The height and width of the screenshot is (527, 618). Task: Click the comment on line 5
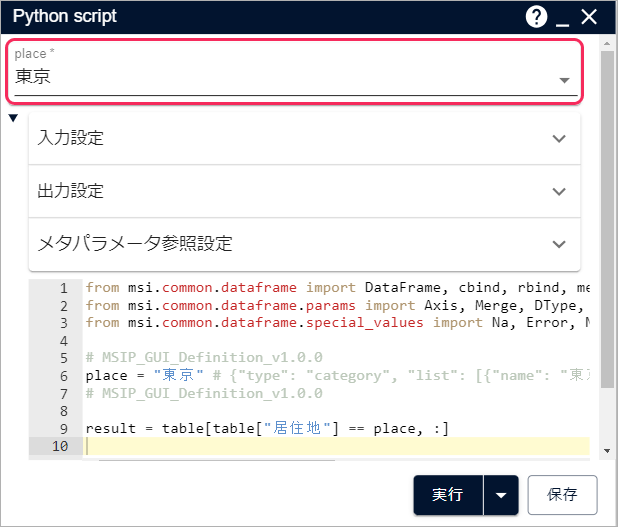[204, 358]
